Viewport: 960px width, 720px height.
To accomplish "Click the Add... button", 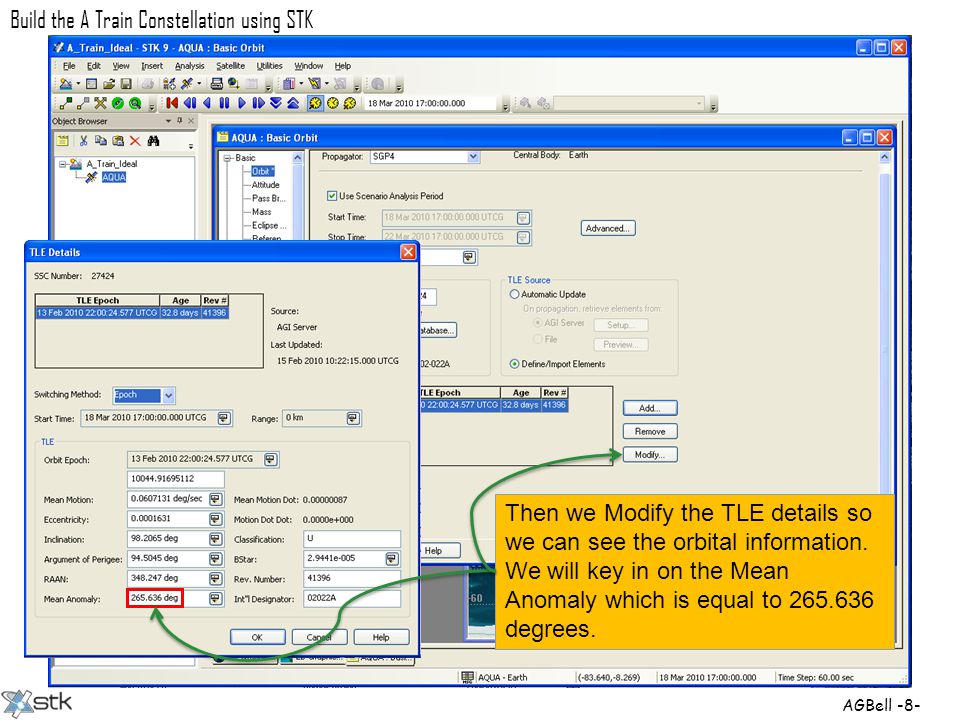I will [650, 408].
